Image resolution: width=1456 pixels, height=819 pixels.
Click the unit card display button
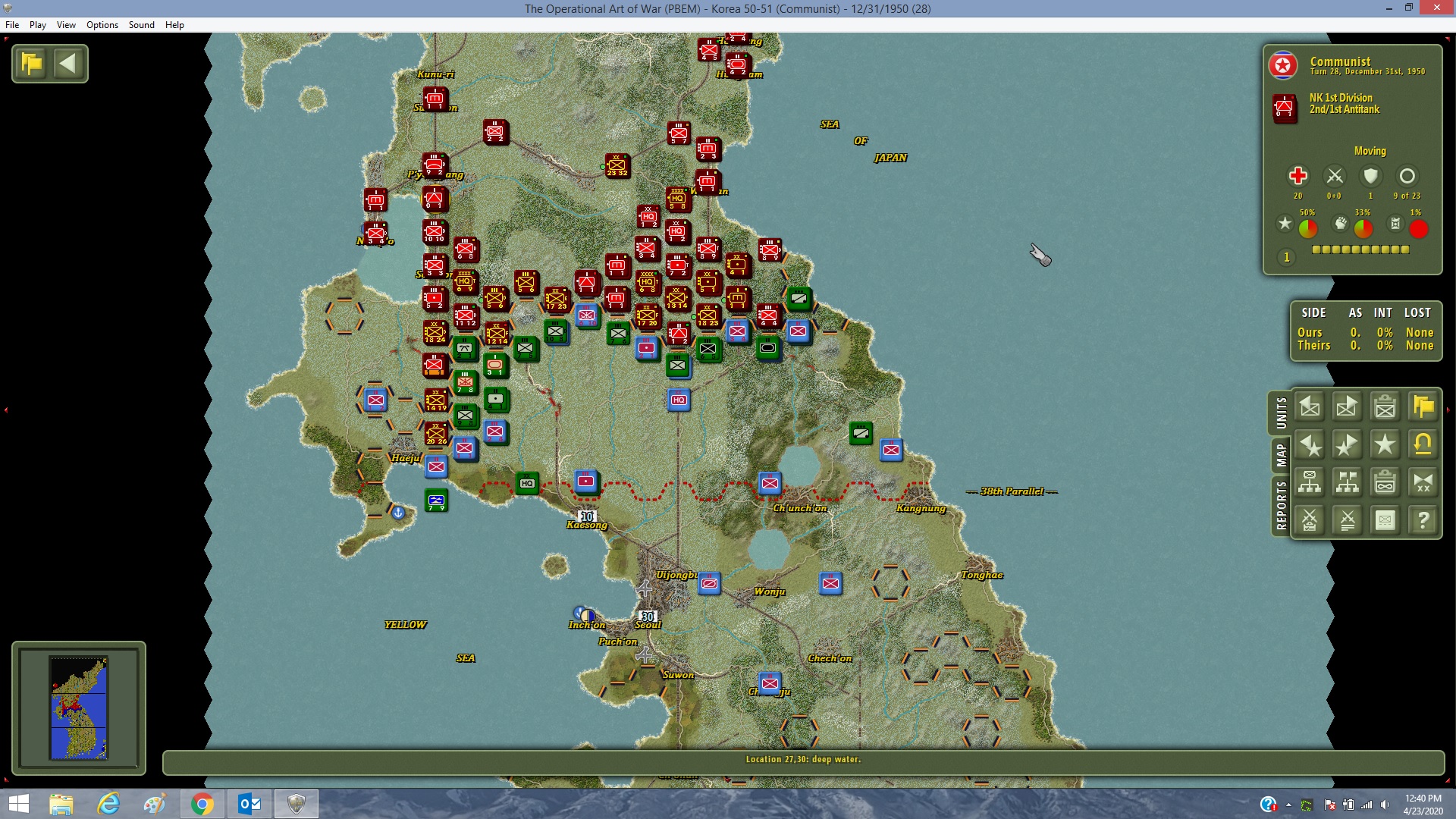pyautogui.click(x=1385, y=521)
